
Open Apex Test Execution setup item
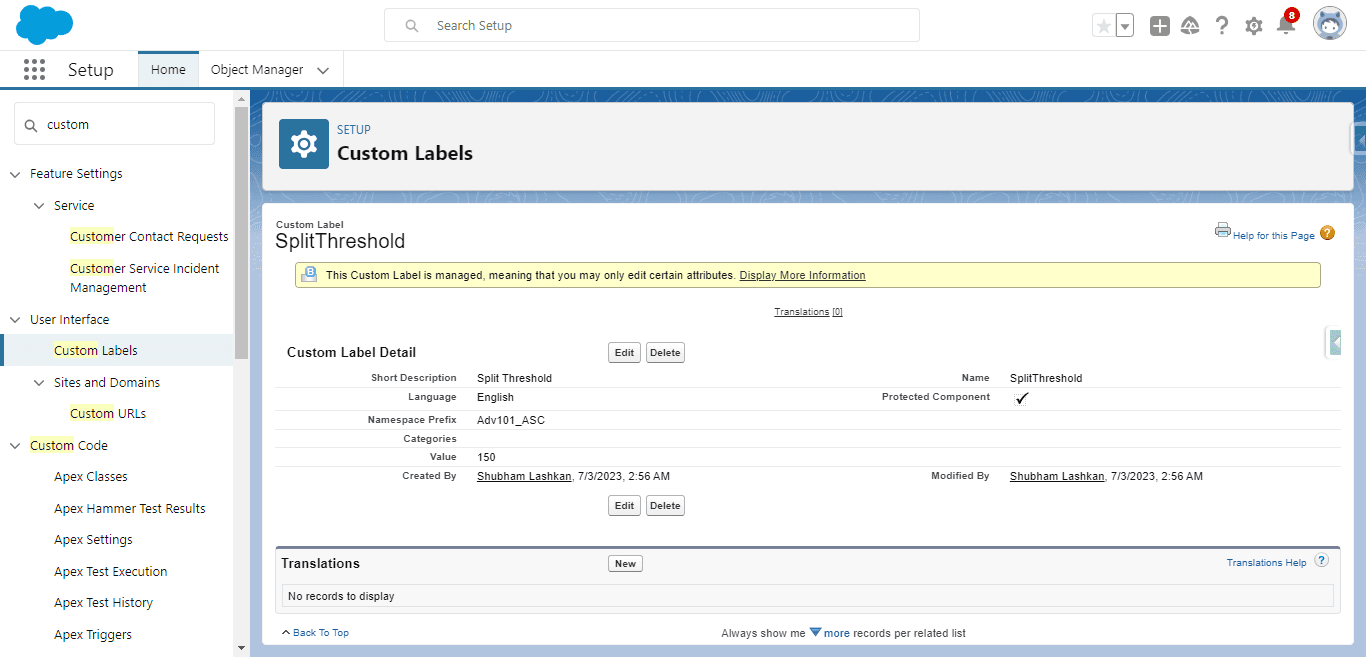(x=111, y=572)
